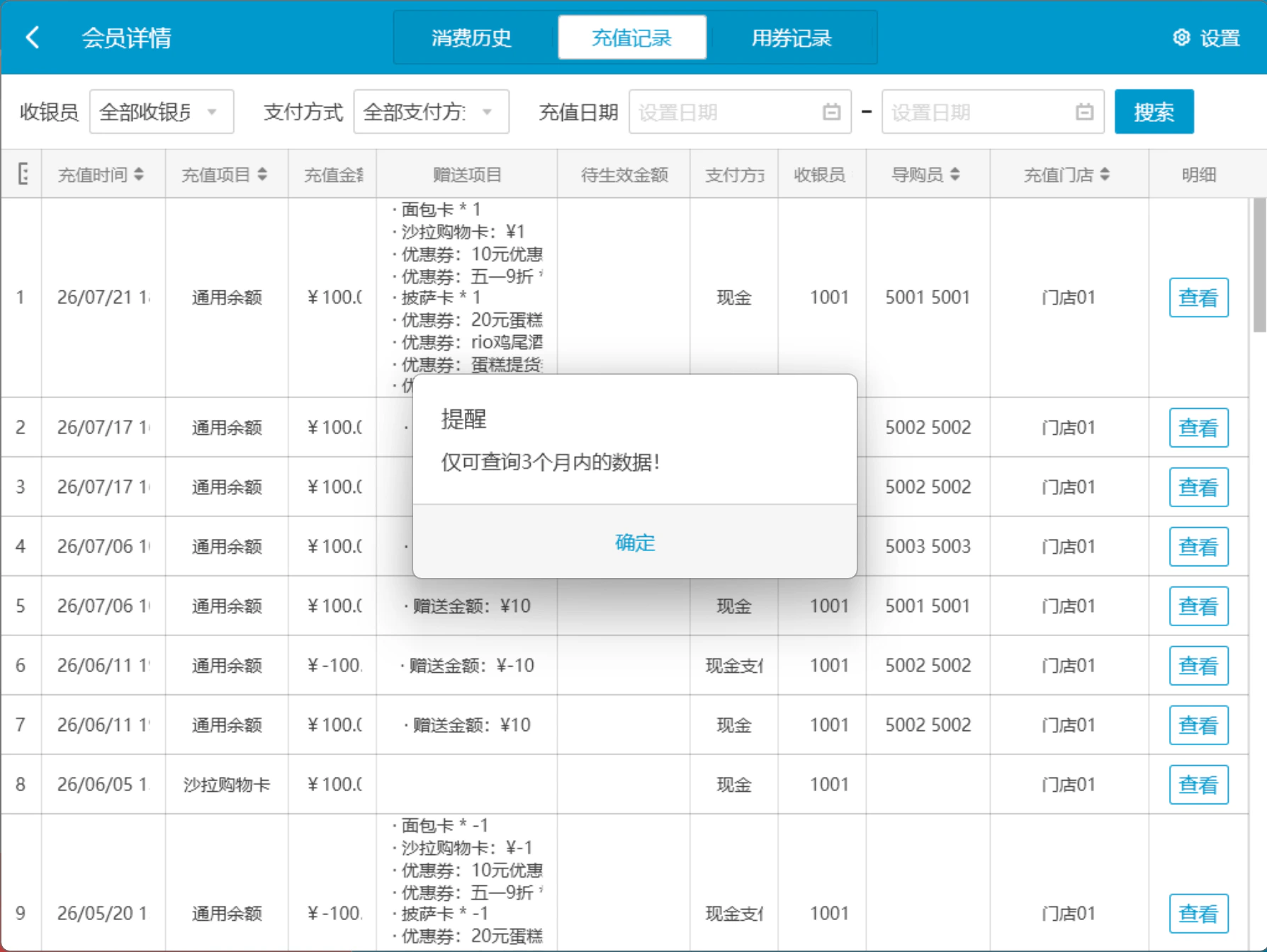This screenshot has height=952, width=1267.
Task: Click 查看 for row 1 record
Action: (x=1198, y=297)
